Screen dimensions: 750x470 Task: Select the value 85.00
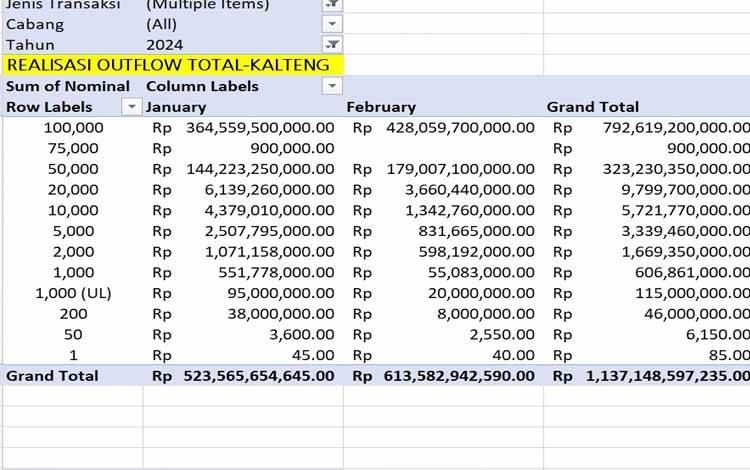click(x=729, y=355)
